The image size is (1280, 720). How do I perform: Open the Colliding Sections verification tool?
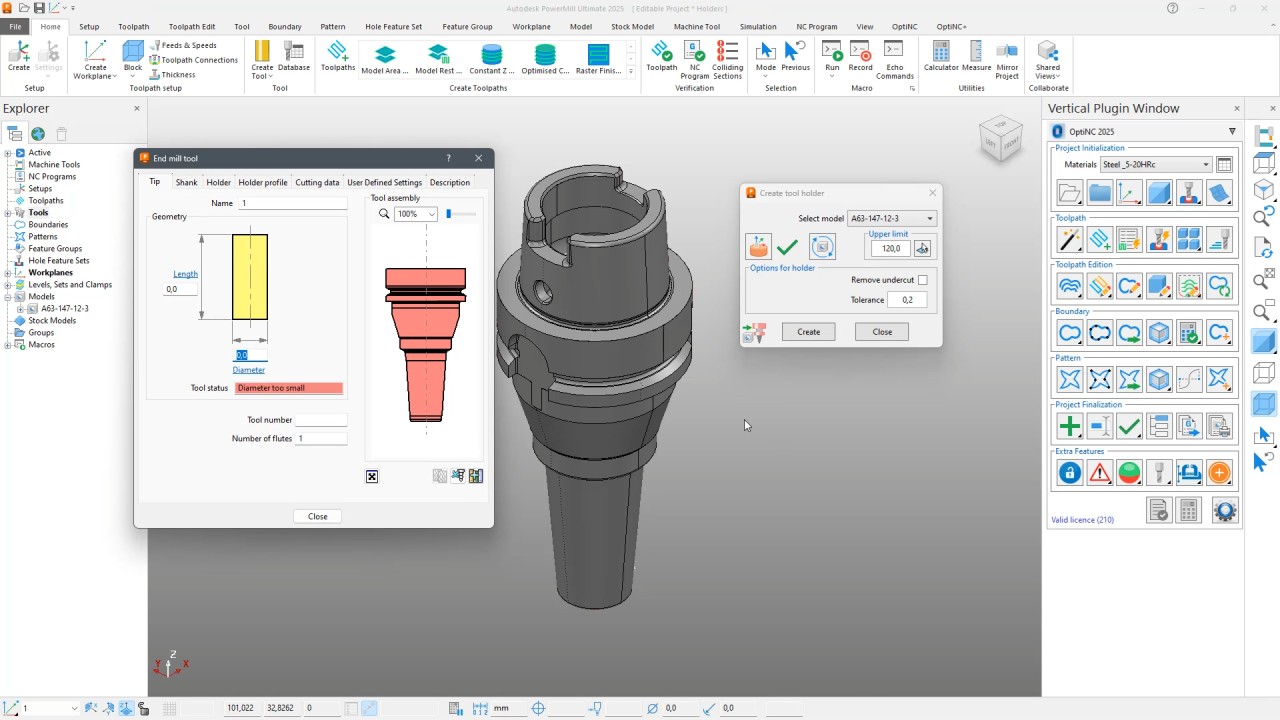[728, 60]
